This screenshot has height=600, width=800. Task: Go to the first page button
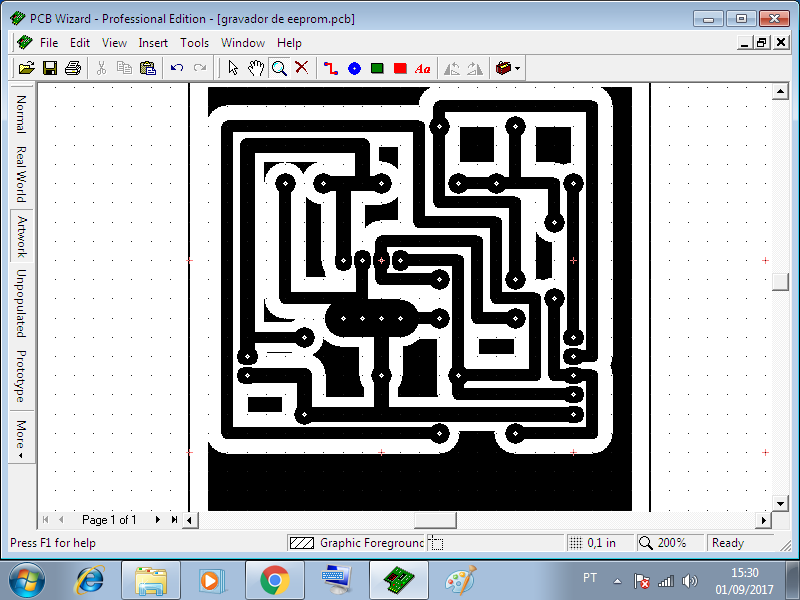point(45,519)
